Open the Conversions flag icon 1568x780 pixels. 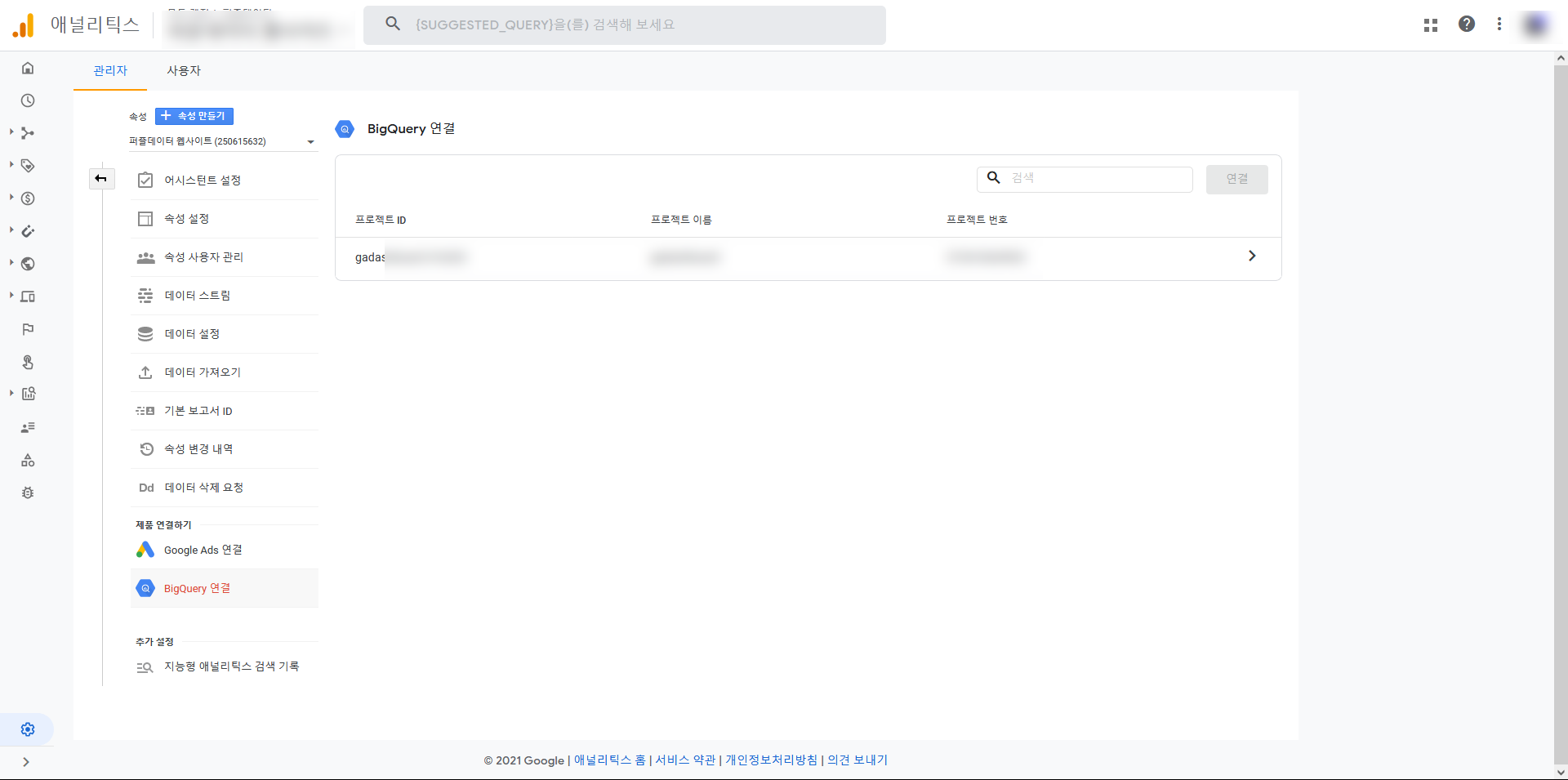click(28, 329)
